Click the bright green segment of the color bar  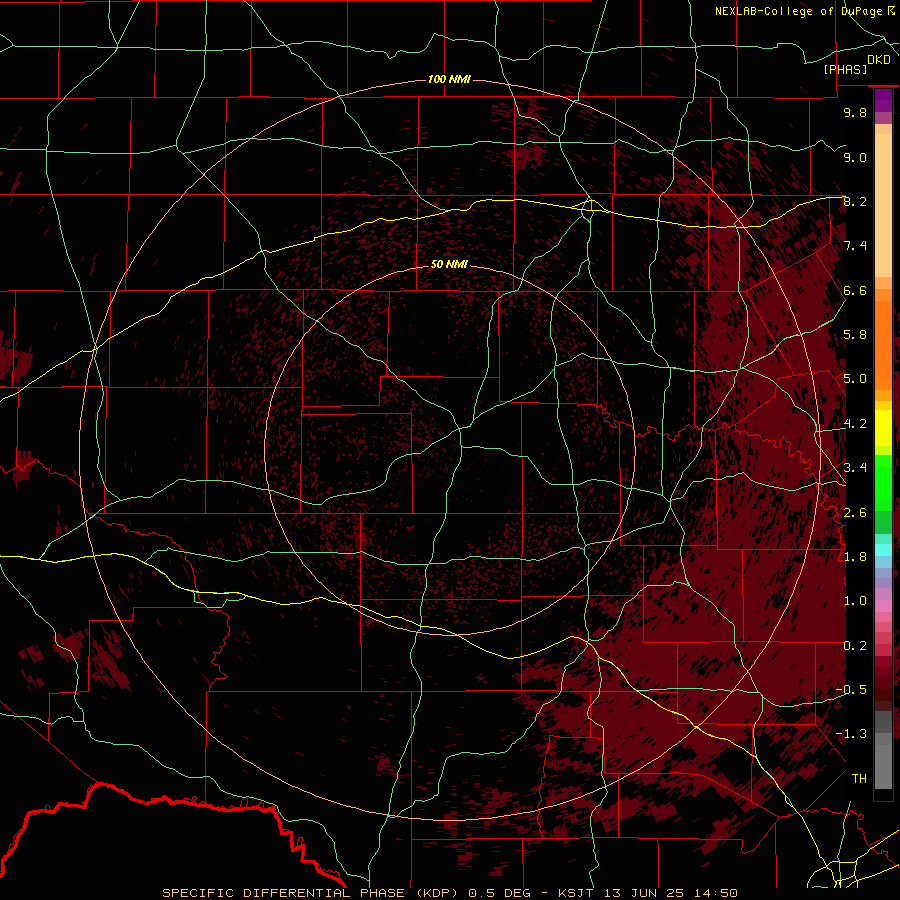pyautogui.click(x=883, y=483)
